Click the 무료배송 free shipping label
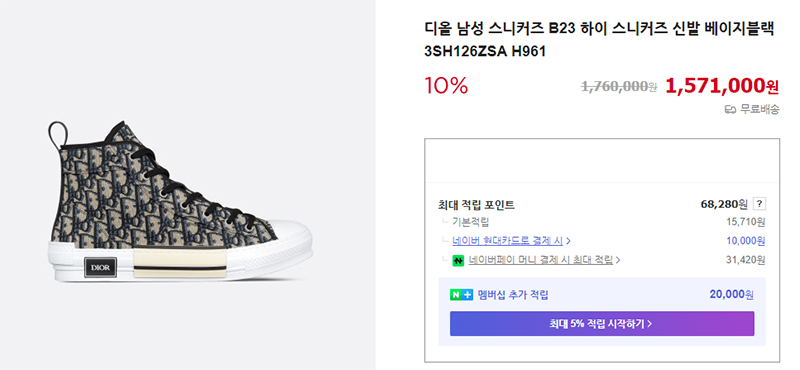Image resolution: width=800 pixels, height=370 pixels. point(760,109)
